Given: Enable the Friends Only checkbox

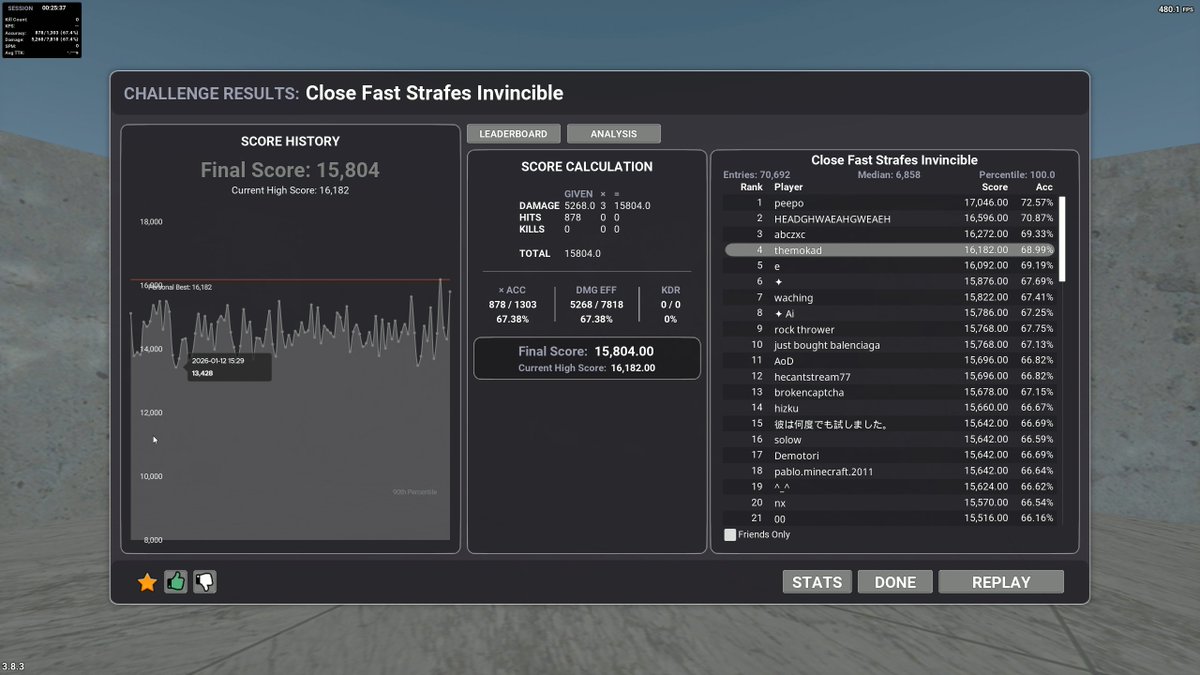Looking at the screenshot, I should (730, 535).
